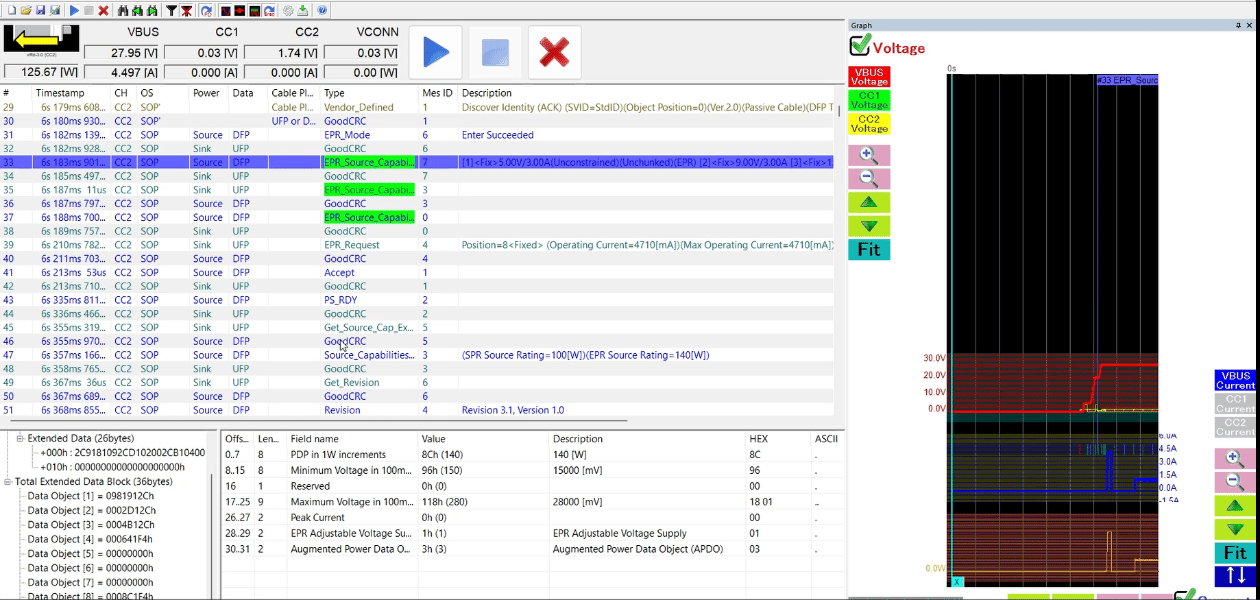Toggle the Voltage checkbox in Graph panel
1260x600 pixels.
tap(860, 46)
